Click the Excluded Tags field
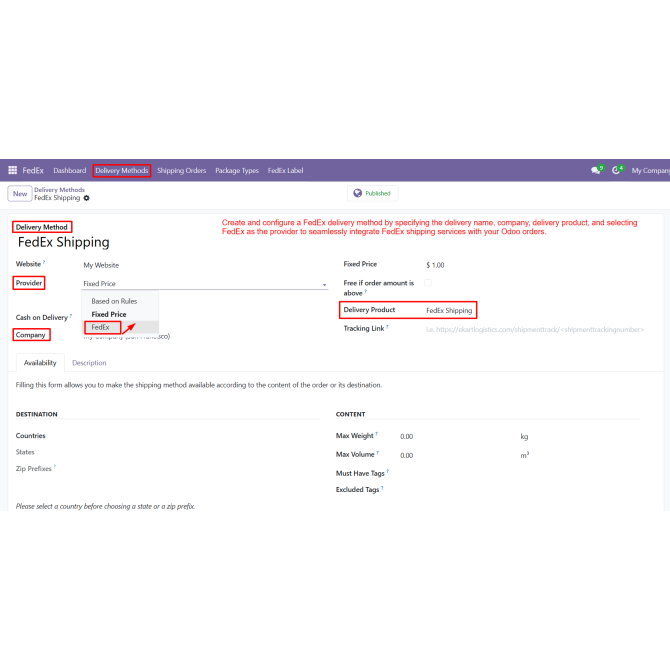Viewport: 670px width, 670px height. coord(358,490)
